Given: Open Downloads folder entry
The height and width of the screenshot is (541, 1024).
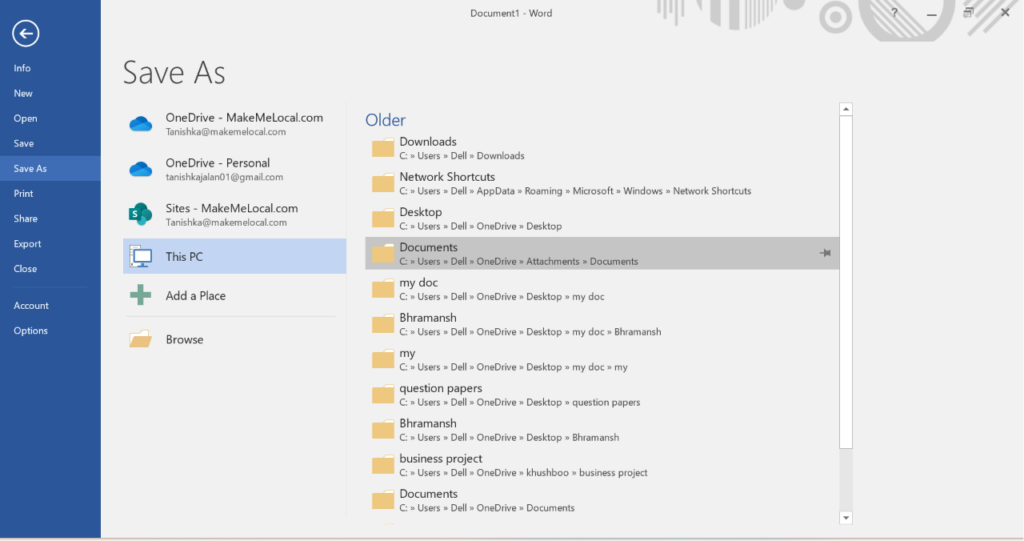Looking at the screenshot, I should 602,148.
